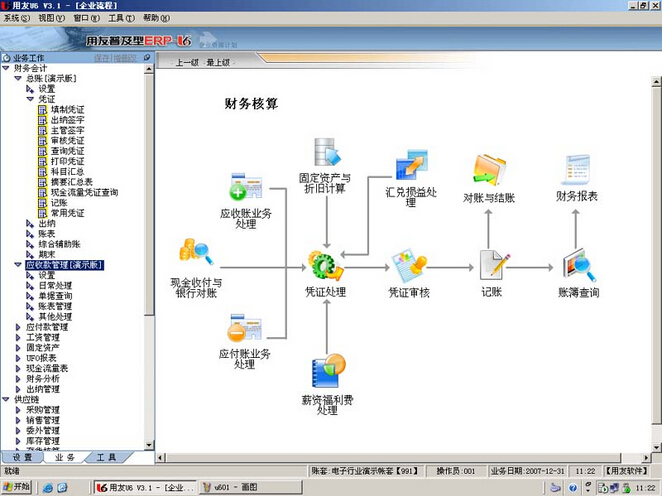Expand the 固定资产 node
662x496 pixels.
[x=18, y=348]
